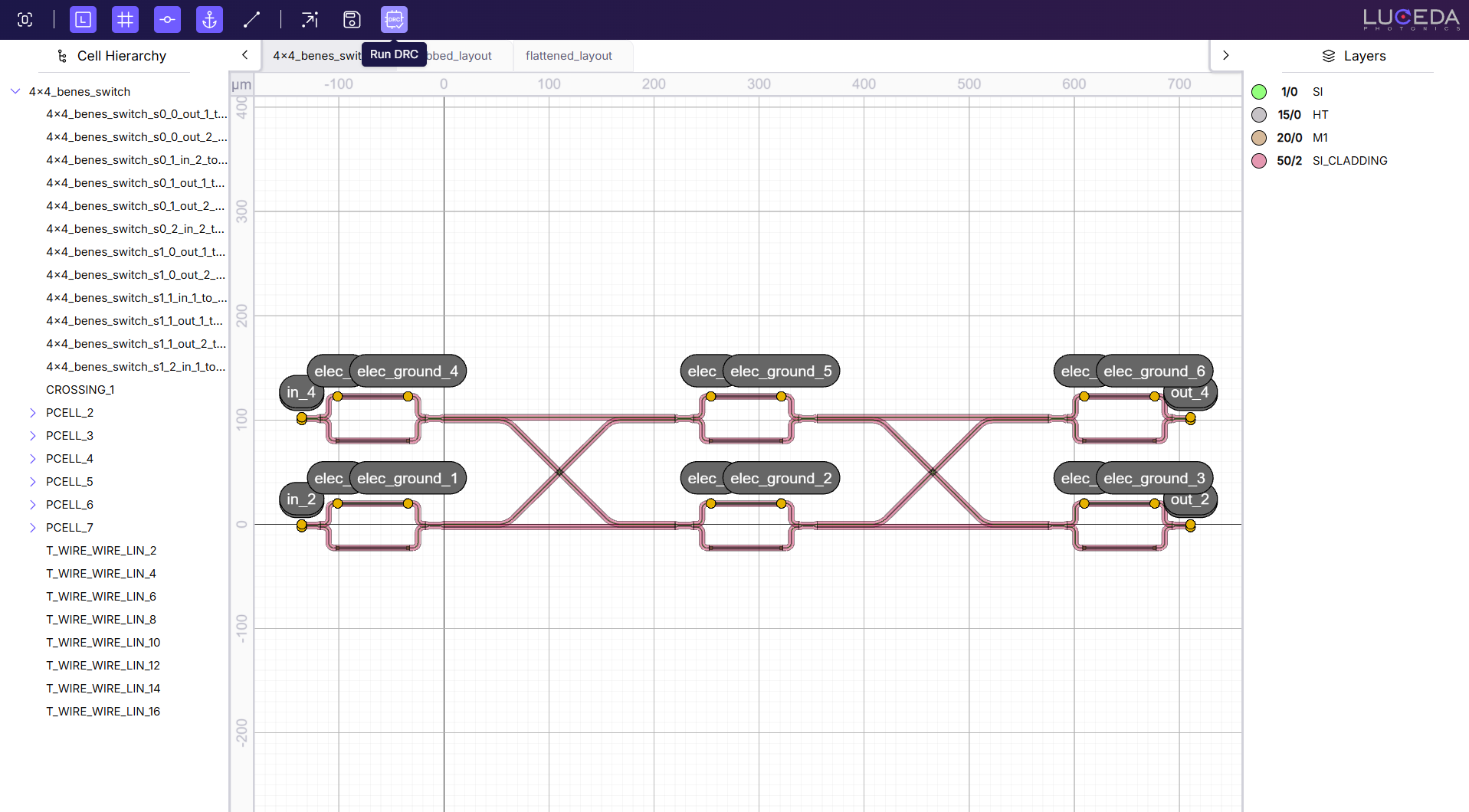This screenshot has height=812, width=1469.
Task: Toggle the ports display button
Action: coord(167,20)
